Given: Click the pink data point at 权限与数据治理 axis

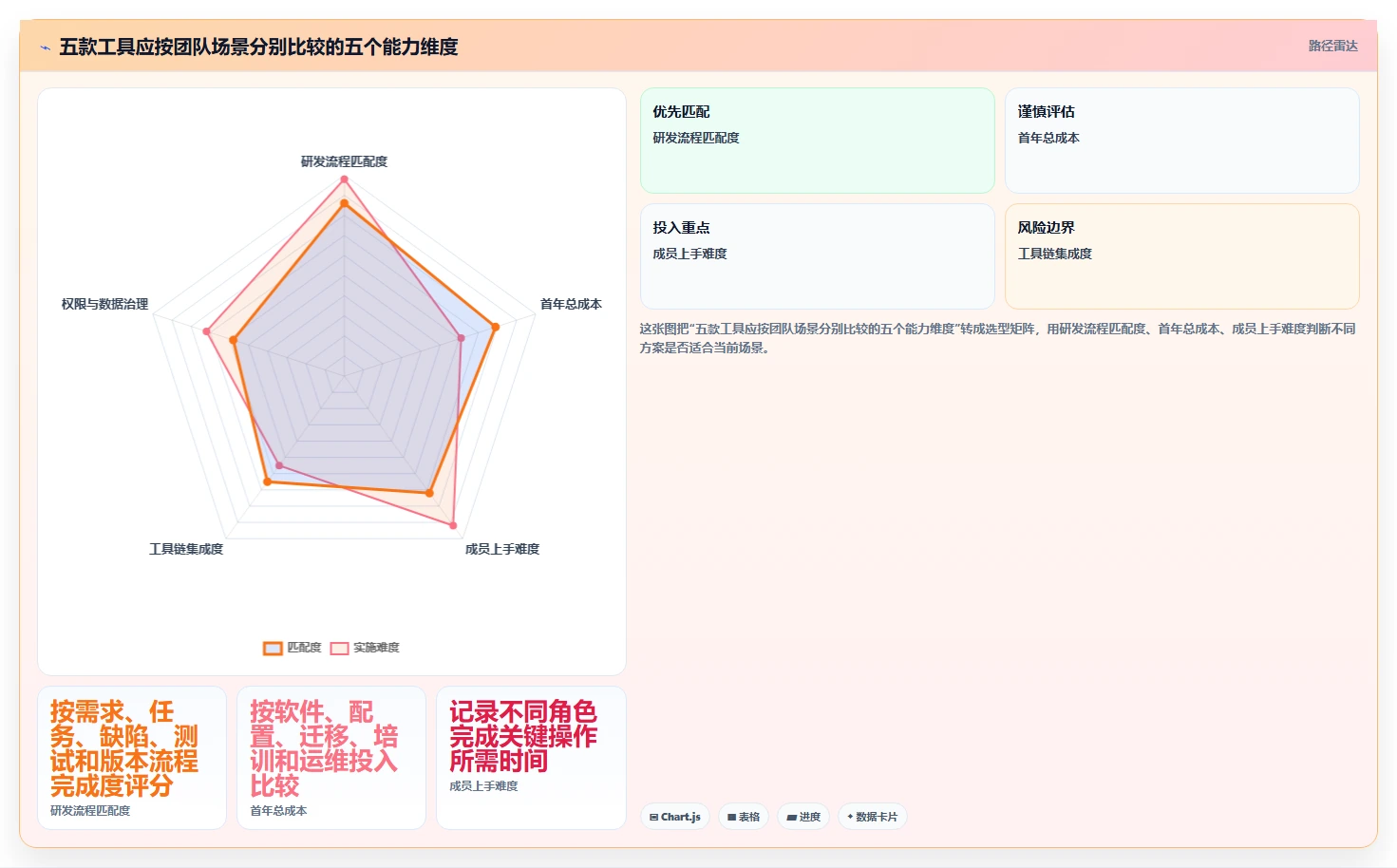Looking at the screenshot, I should (206, 331).
